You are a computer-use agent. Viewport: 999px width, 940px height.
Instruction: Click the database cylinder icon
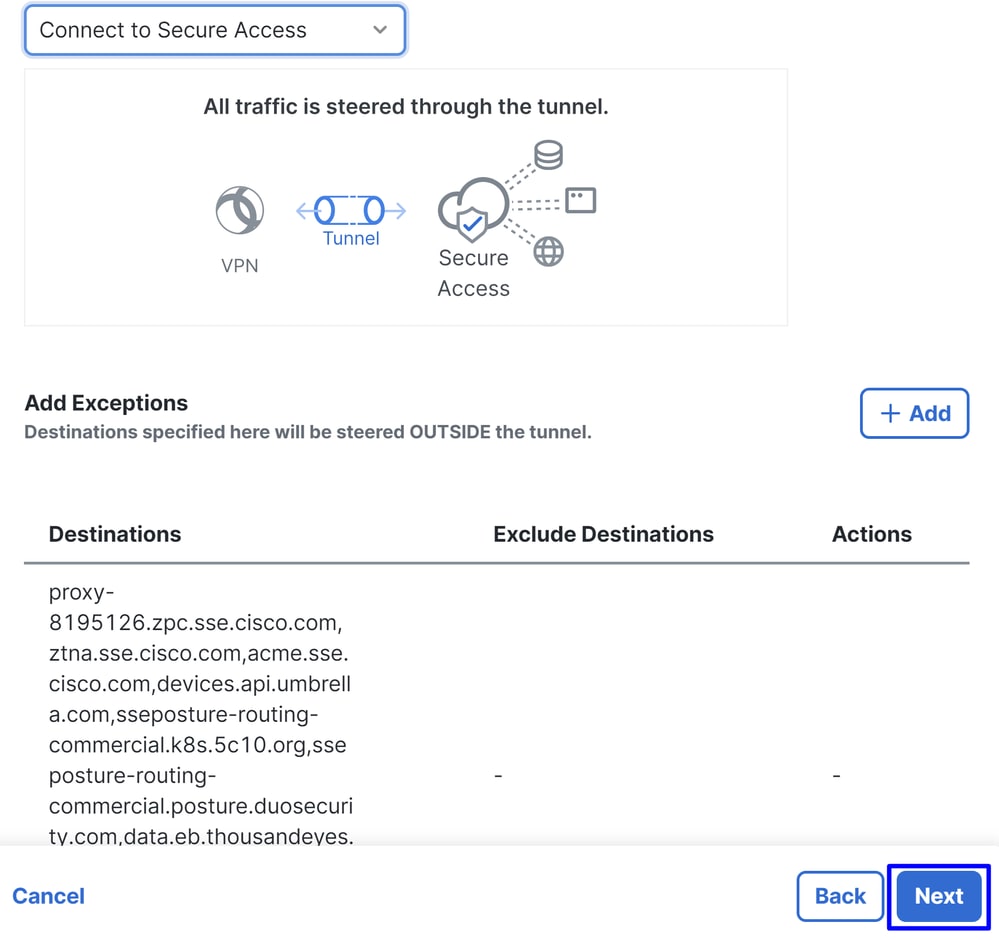549,155
